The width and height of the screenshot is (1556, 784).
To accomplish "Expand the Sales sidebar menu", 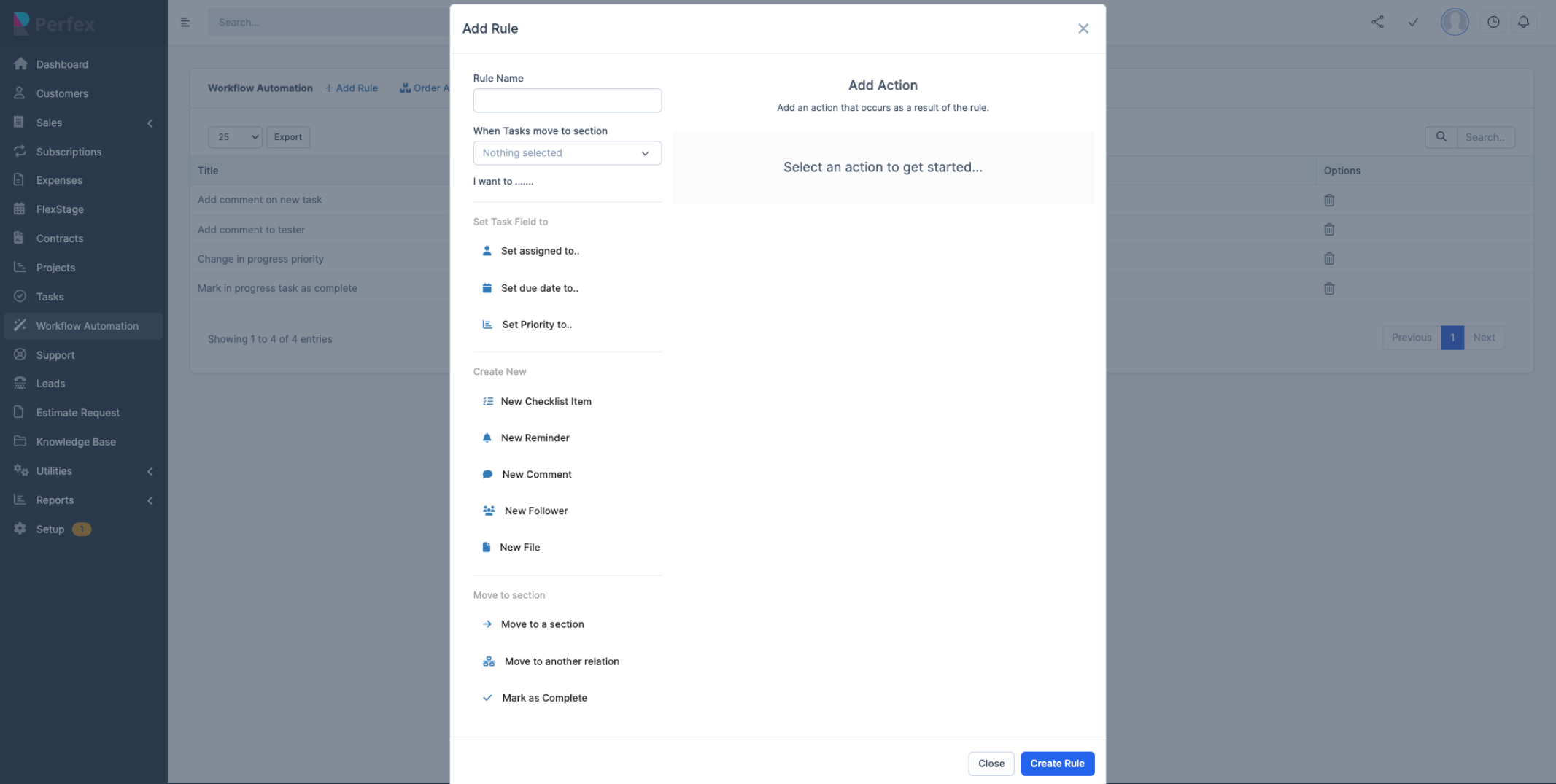I will pos(82,123).
